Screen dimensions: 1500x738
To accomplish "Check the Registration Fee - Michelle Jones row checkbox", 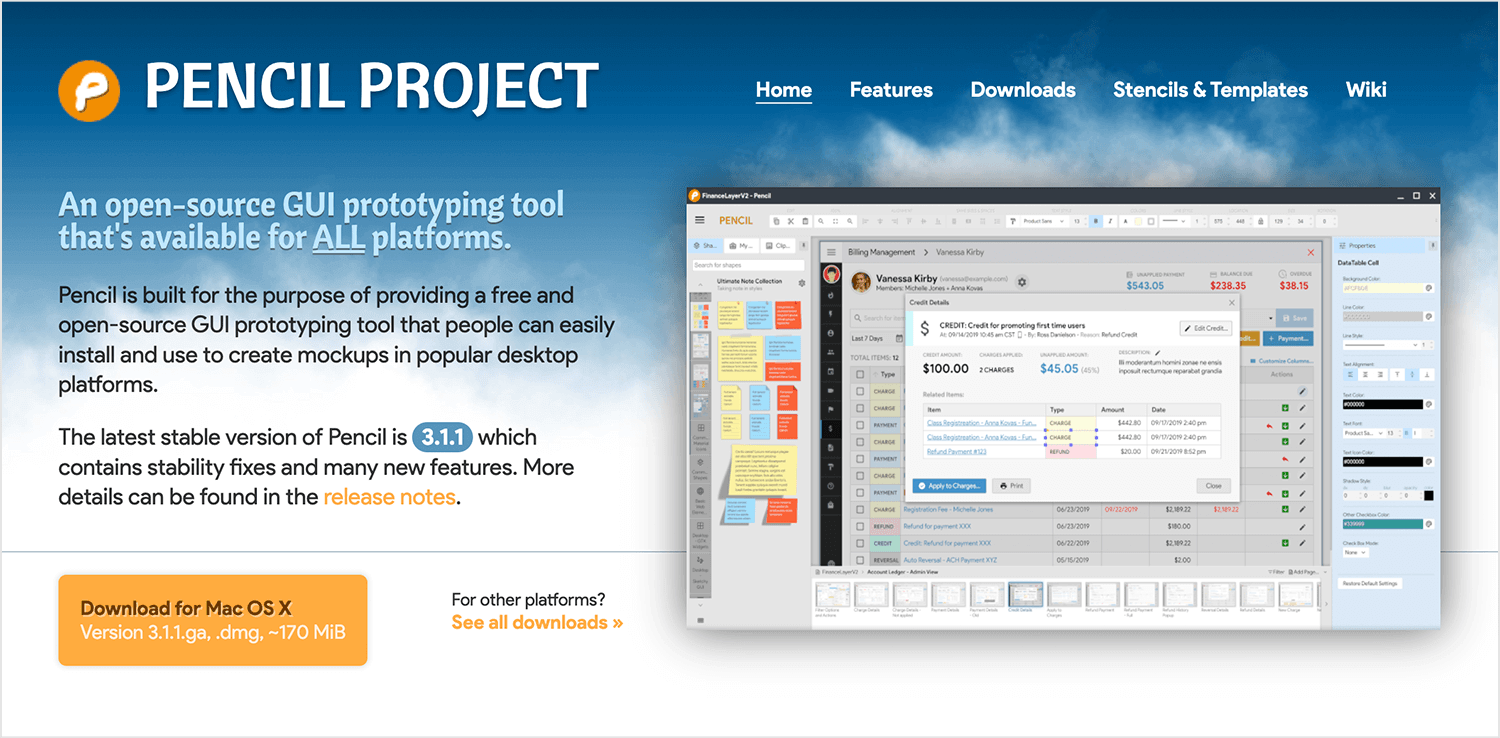I will (x=860, y=509).
